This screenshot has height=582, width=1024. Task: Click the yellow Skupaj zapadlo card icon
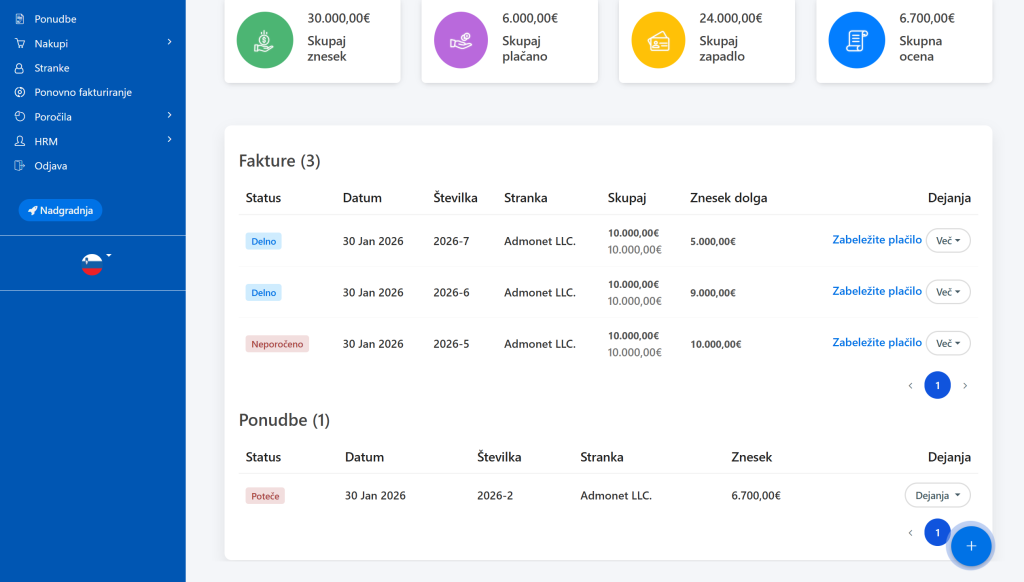(659, 40)
